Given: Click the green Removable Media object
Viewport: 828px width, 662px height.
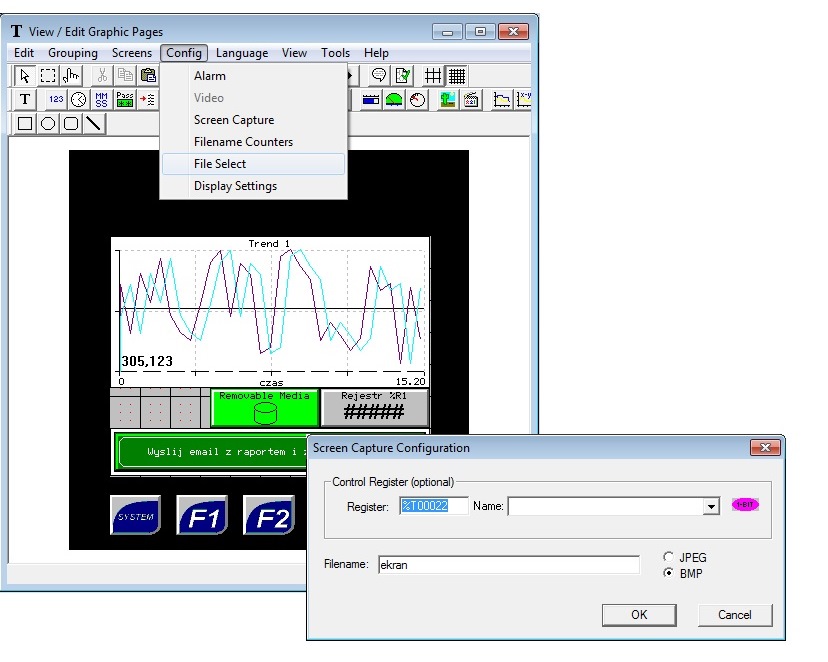Looking at the screenshot, I should point(265,408).
